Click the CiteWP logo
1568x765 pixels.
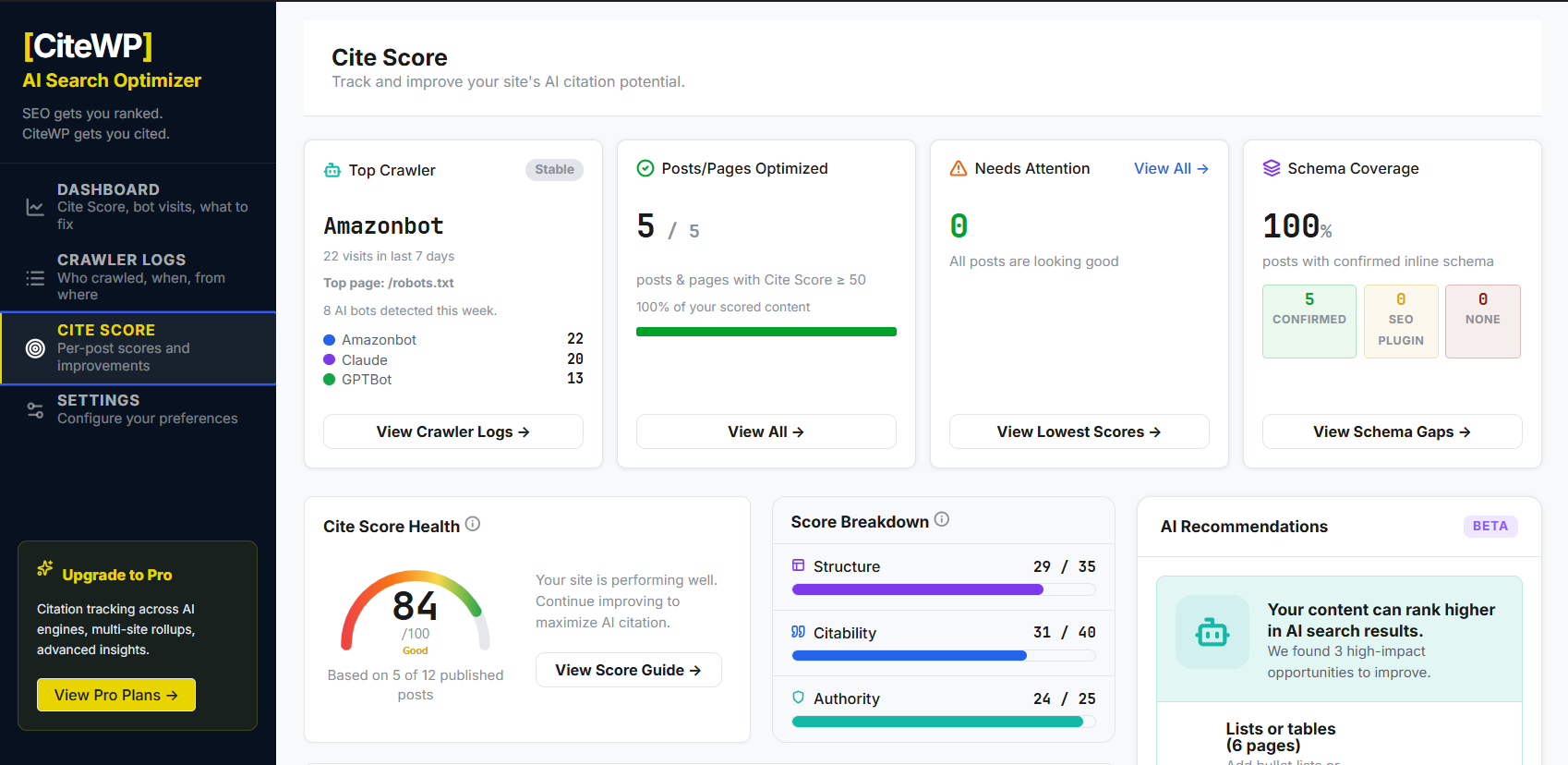point(88,45)
